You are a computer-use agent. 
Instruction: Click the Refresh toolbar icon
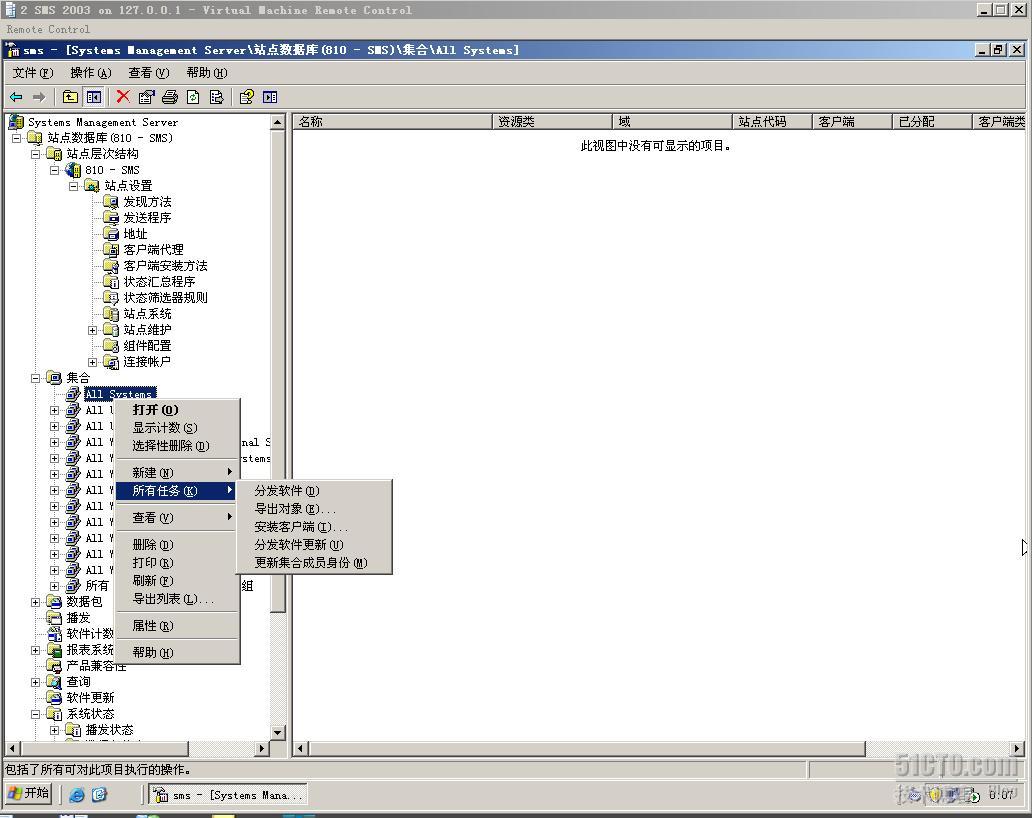(x=193, y=97)
